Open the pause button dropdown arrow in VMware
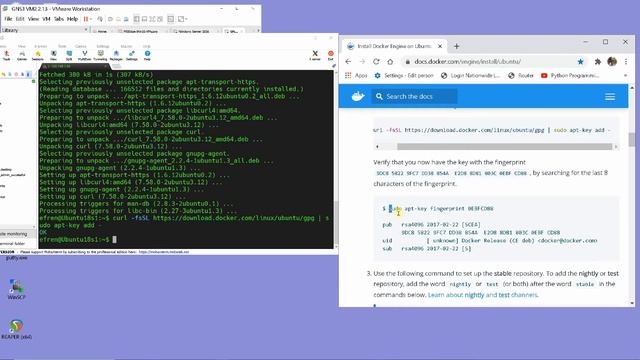640x360 pixels. (x=91, y=19)
